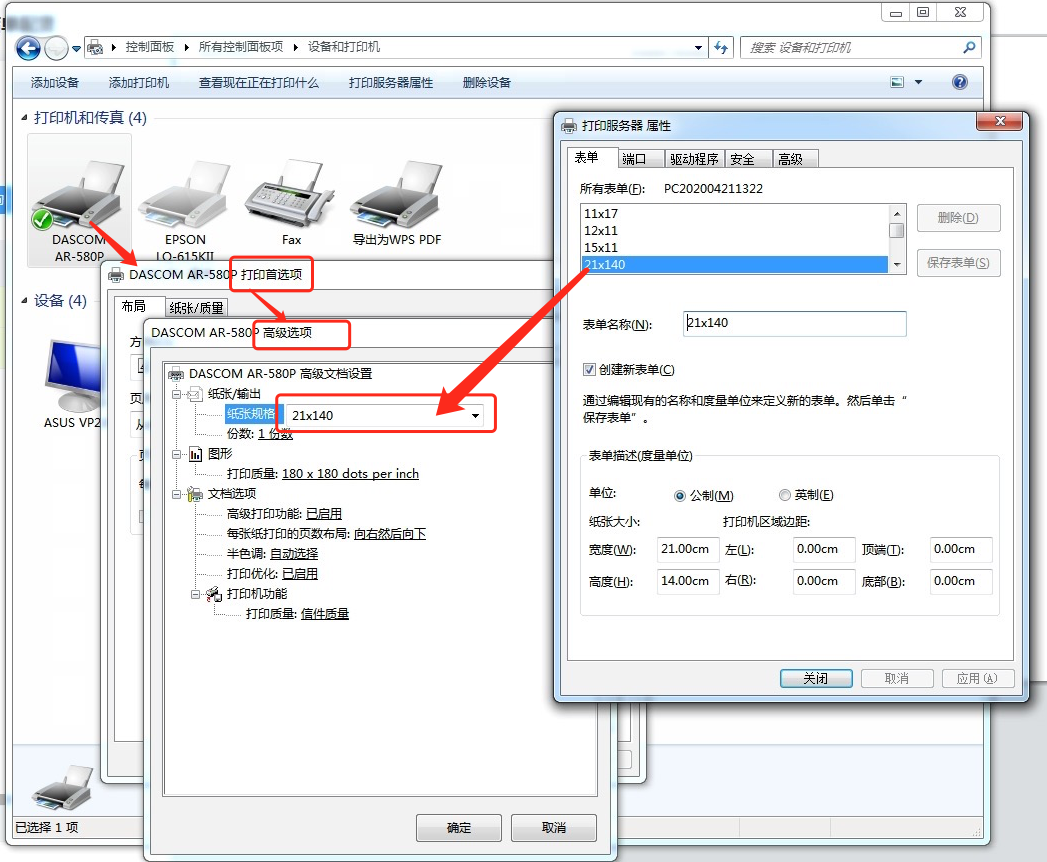Screen dimensions: 1047x862
Task: Click the 保存表单(S) button
Action: [x=958, y=263]
